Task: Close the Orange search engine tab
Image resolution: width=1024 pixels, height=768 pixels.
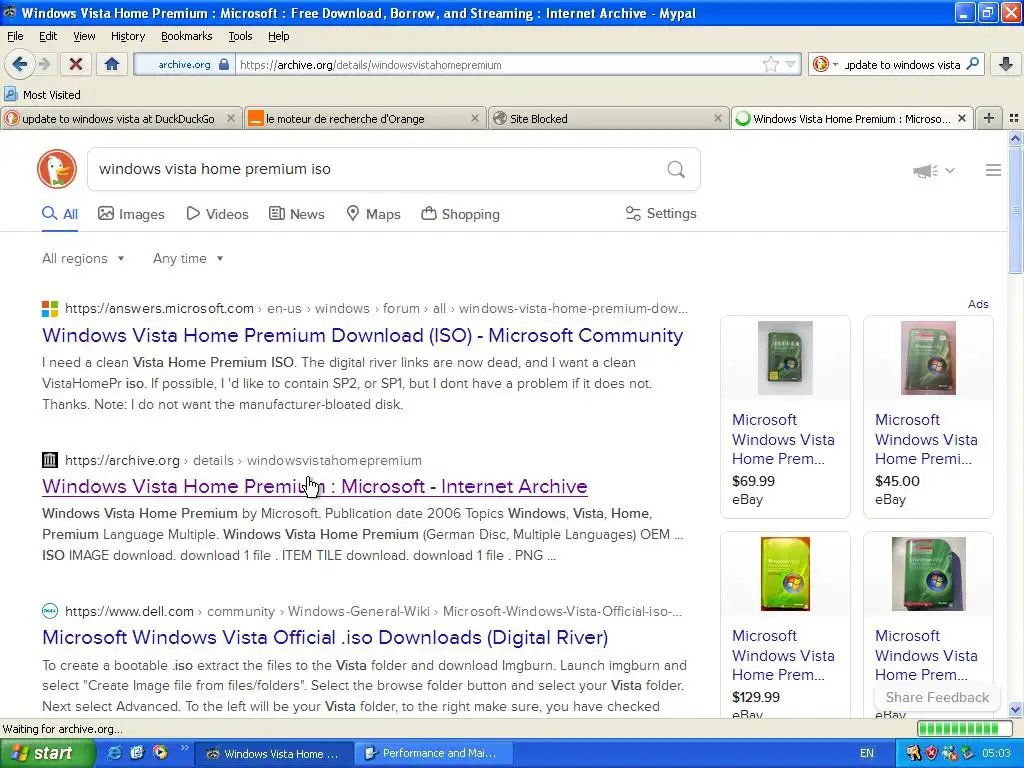Action: (x=475, y=118)
